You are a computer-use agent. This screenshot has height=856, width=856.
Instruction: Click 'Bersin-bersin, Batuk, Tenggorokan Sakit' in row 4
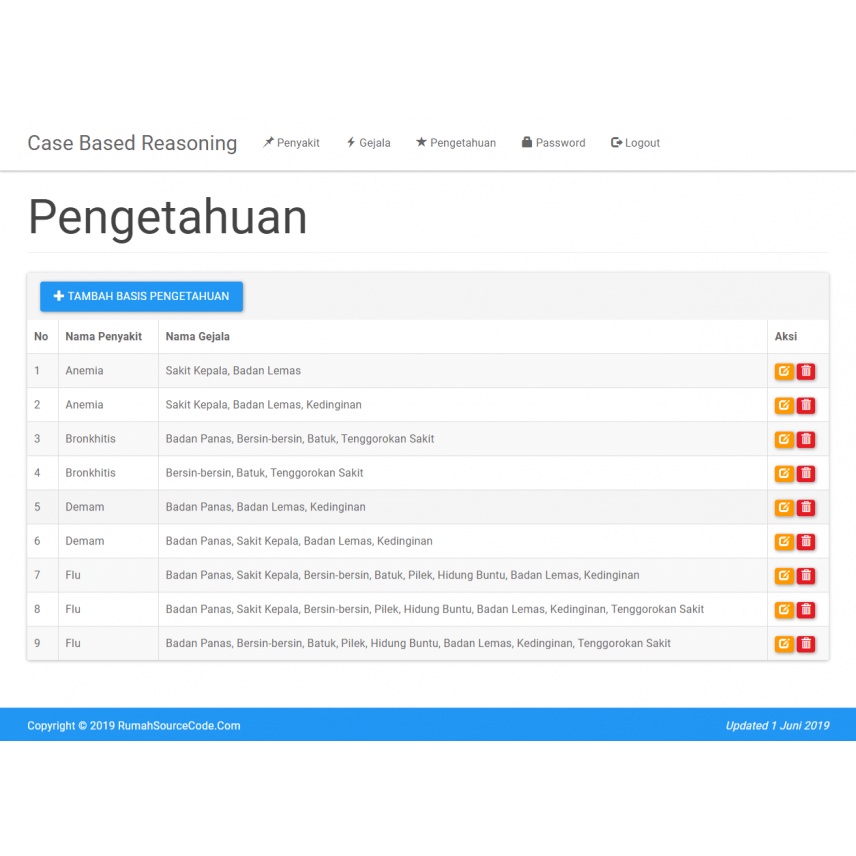point(264,473)
